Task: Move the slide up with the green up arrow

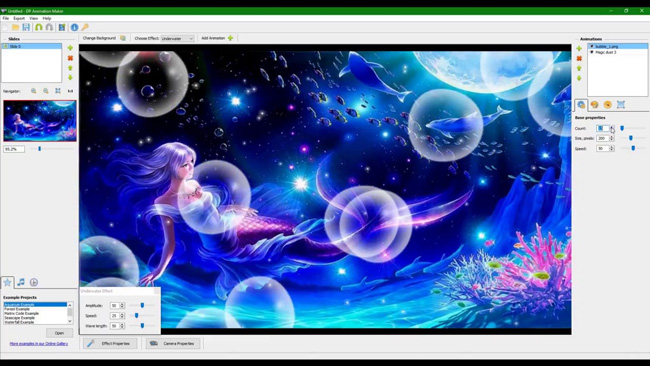Action: coord(70,68)
